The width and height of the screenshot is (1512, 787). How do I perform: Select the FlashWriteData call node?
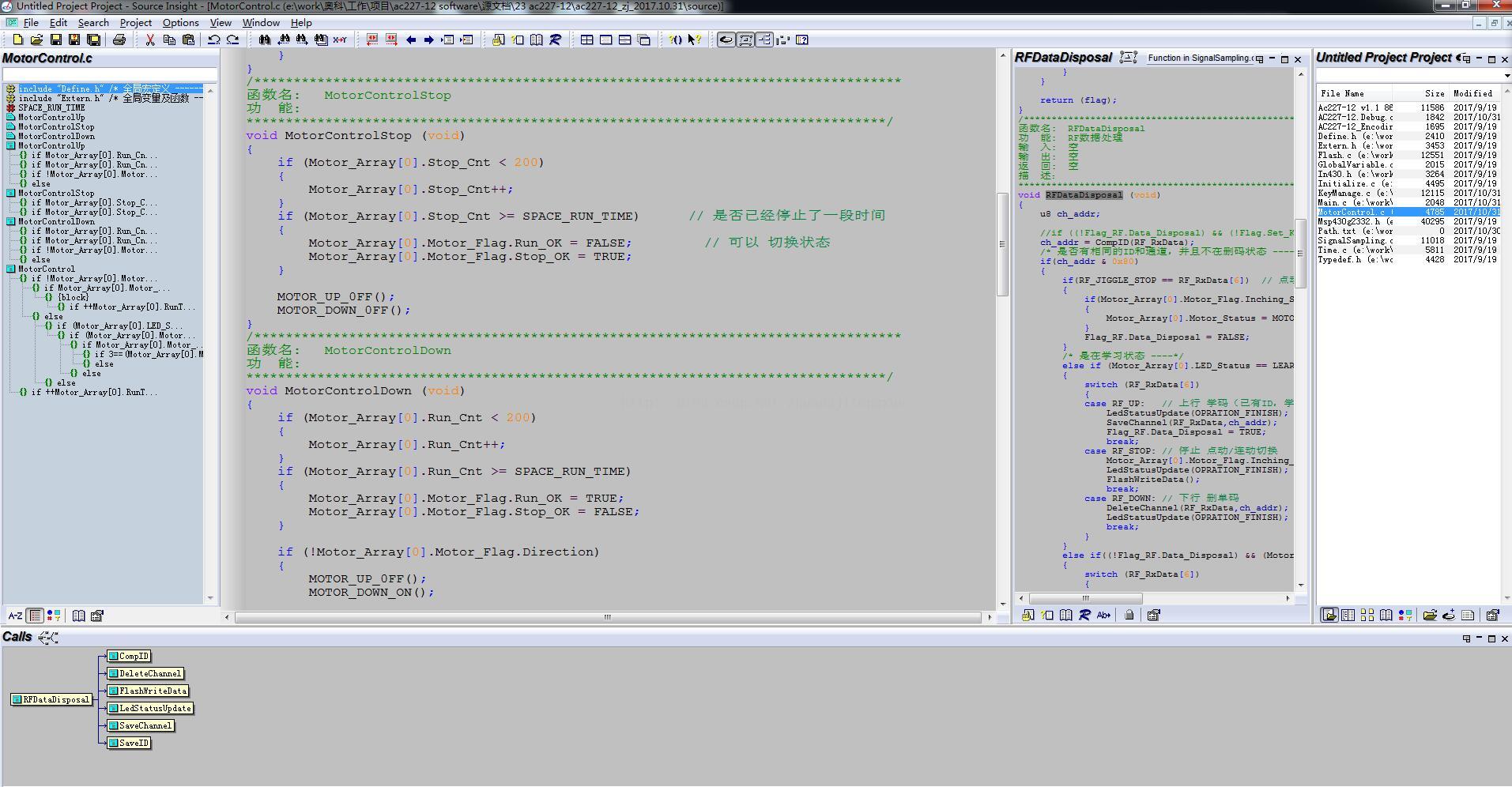[149, 691]
